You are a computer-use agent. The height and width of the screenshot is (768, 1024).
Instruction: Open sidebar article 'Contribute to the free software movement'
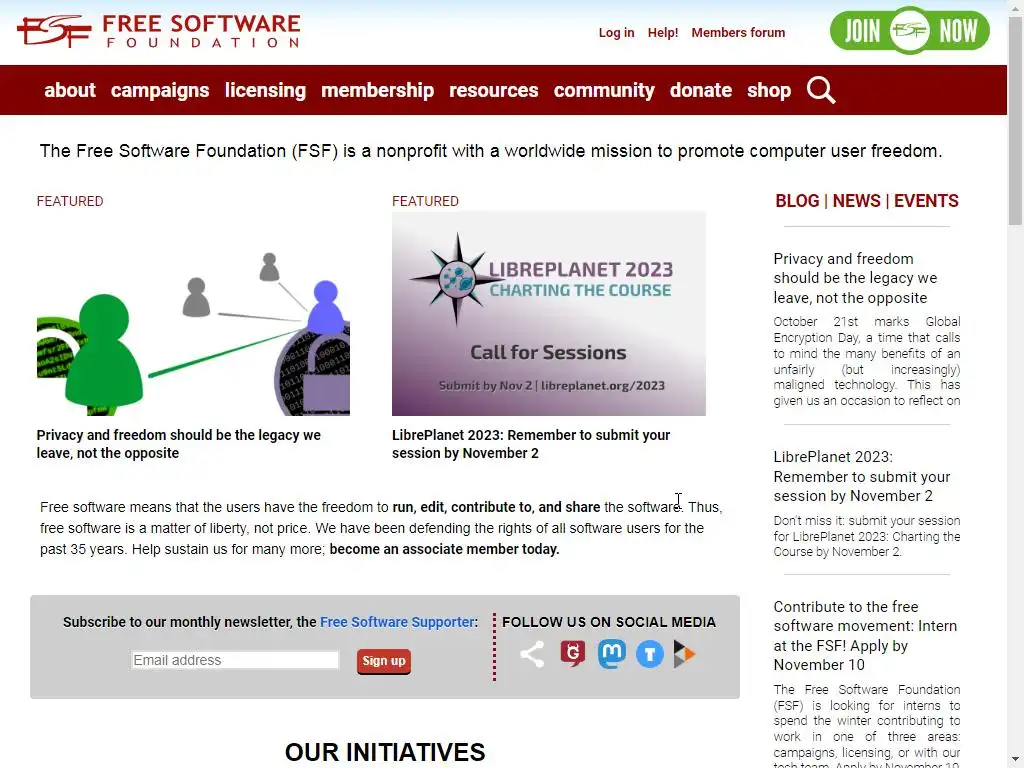coord(865,635)
